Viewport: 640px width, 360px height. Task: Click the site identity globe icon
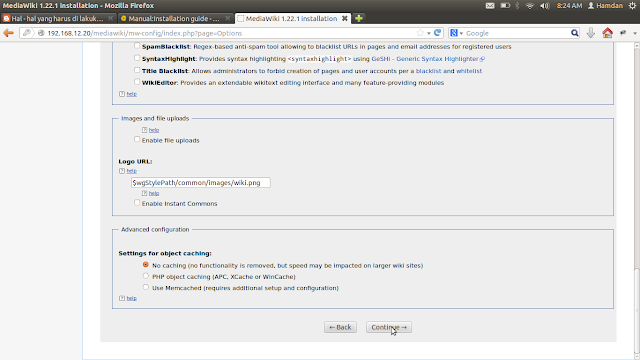click(41, 33)
